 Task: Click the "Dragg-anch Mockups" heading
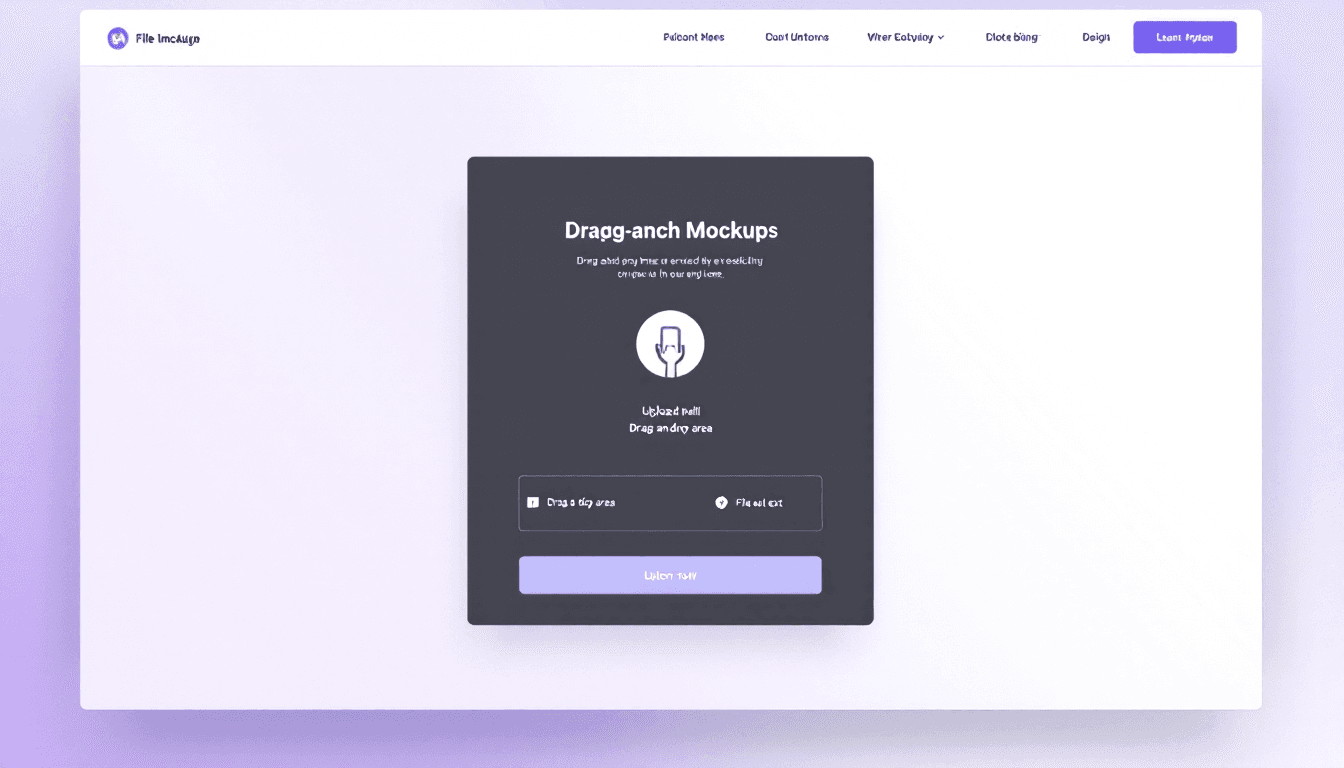(670, 230)
